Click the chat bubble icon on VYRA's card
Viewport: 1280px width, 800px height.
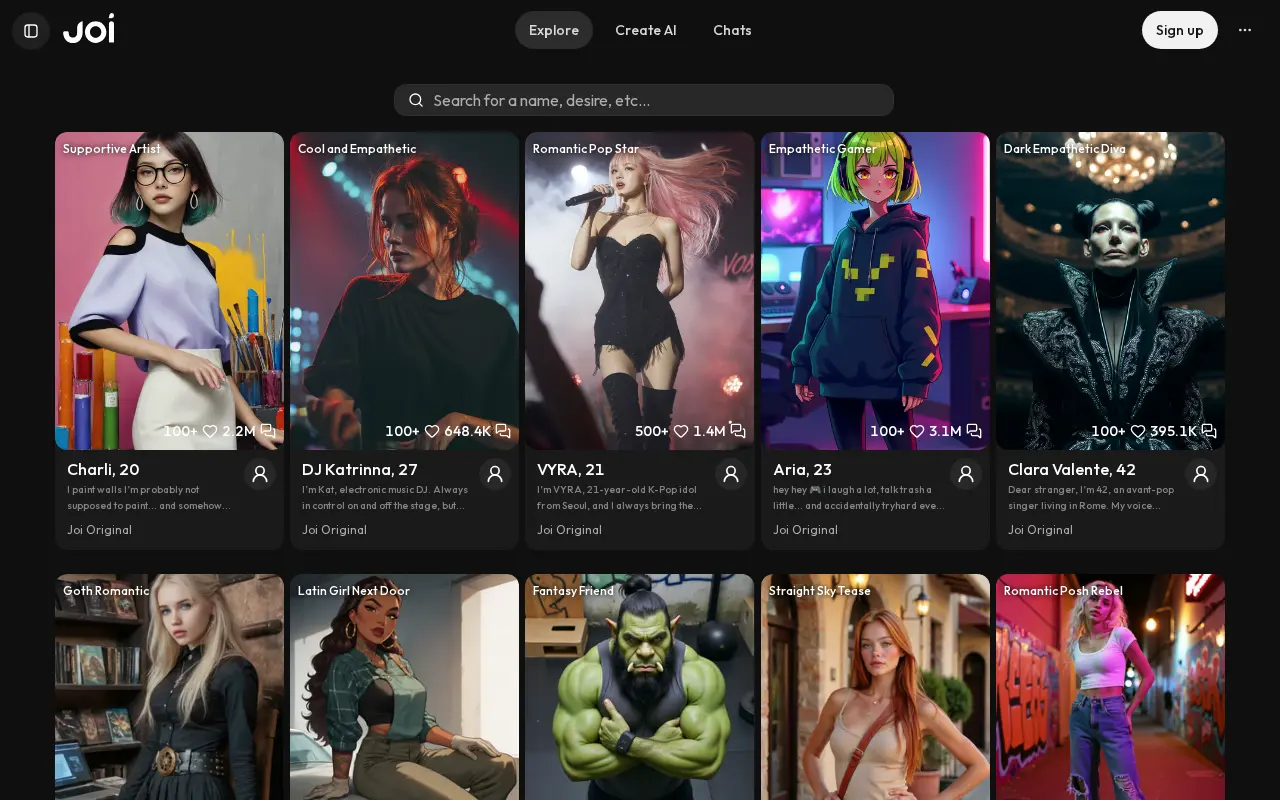click(738, 431)
